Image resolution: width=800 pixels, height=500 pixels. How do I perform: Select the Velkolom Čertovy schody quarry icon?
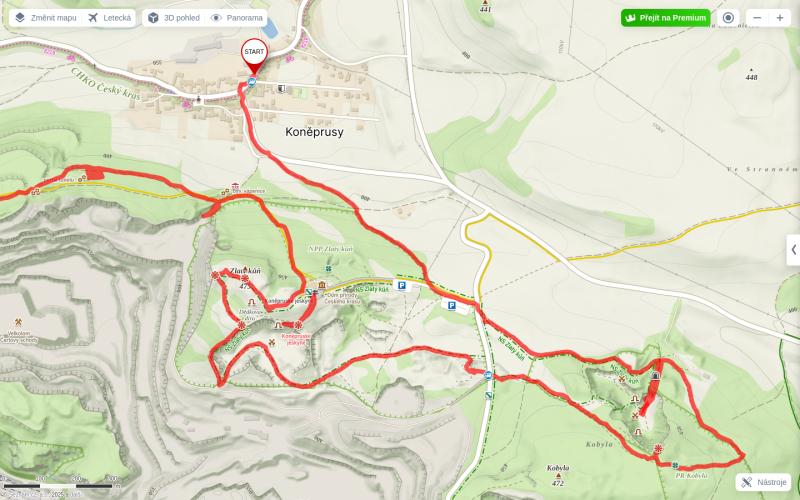18,322
